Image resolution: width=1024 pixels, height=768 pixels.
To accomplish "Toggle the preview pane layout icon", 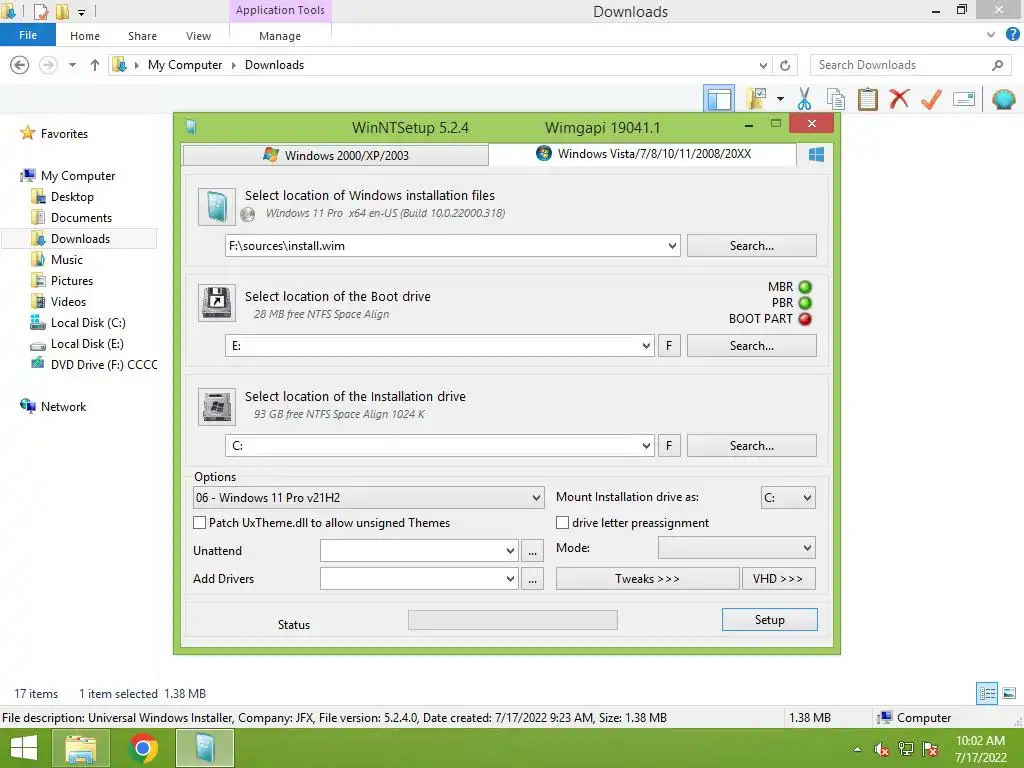I will [719, 99].
